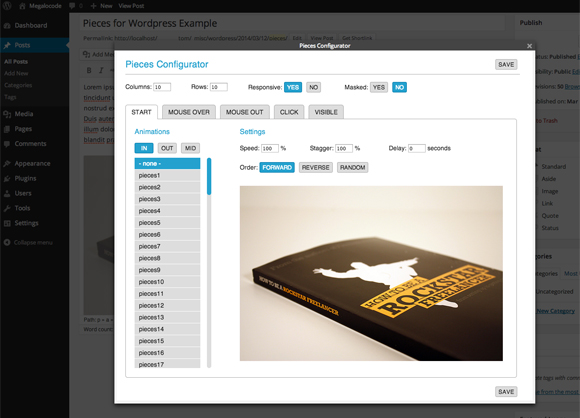
Task: Switch to the CLICK tab
Action: click(289, 112)
